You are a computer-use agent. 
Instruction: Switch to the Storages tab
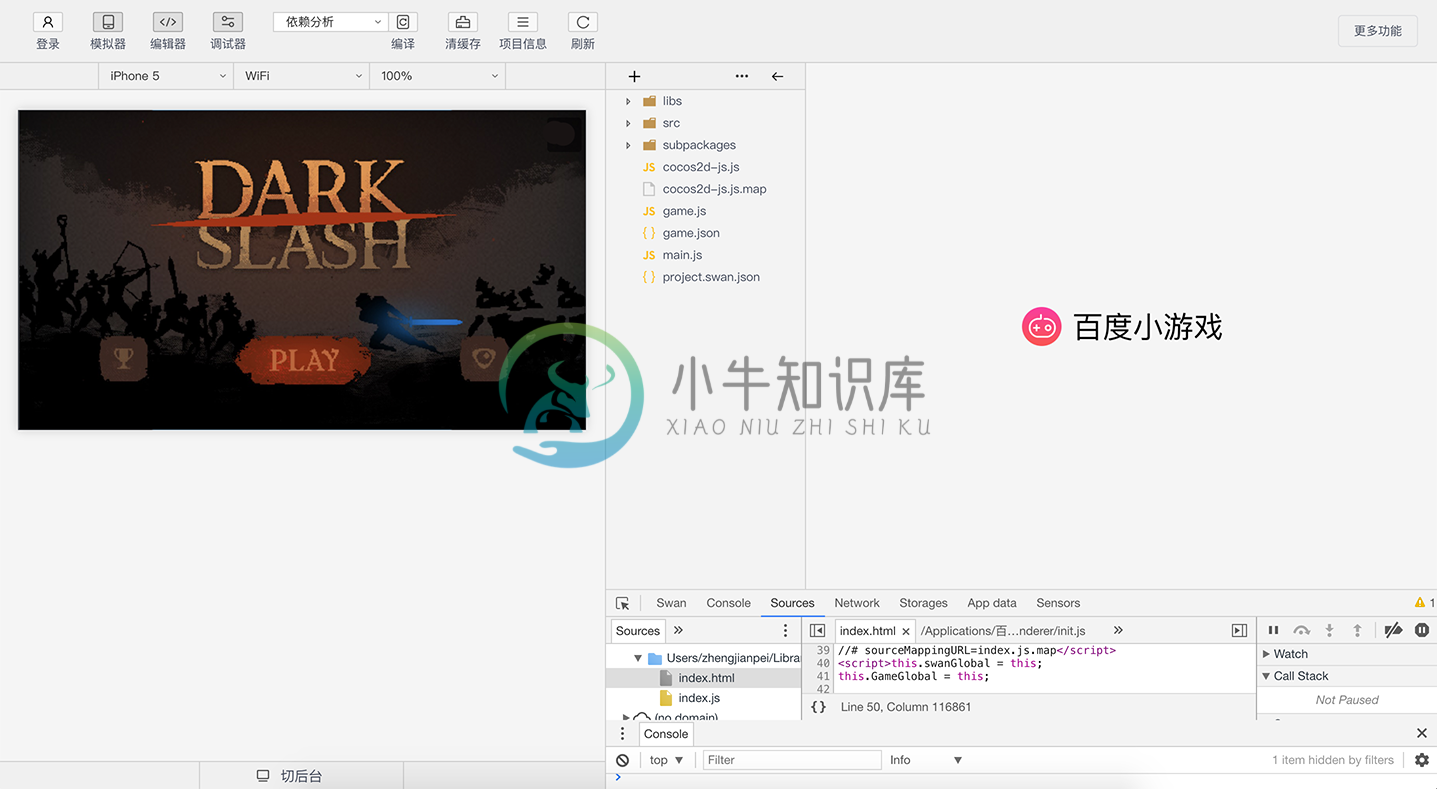point(923,603)
